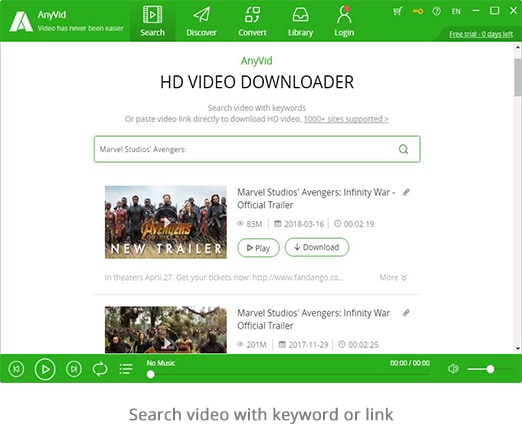The height and width of the screenshot is (424, 522).
Task: Click the 00:00 / 00:00 time display
Action: coord(410,363)
